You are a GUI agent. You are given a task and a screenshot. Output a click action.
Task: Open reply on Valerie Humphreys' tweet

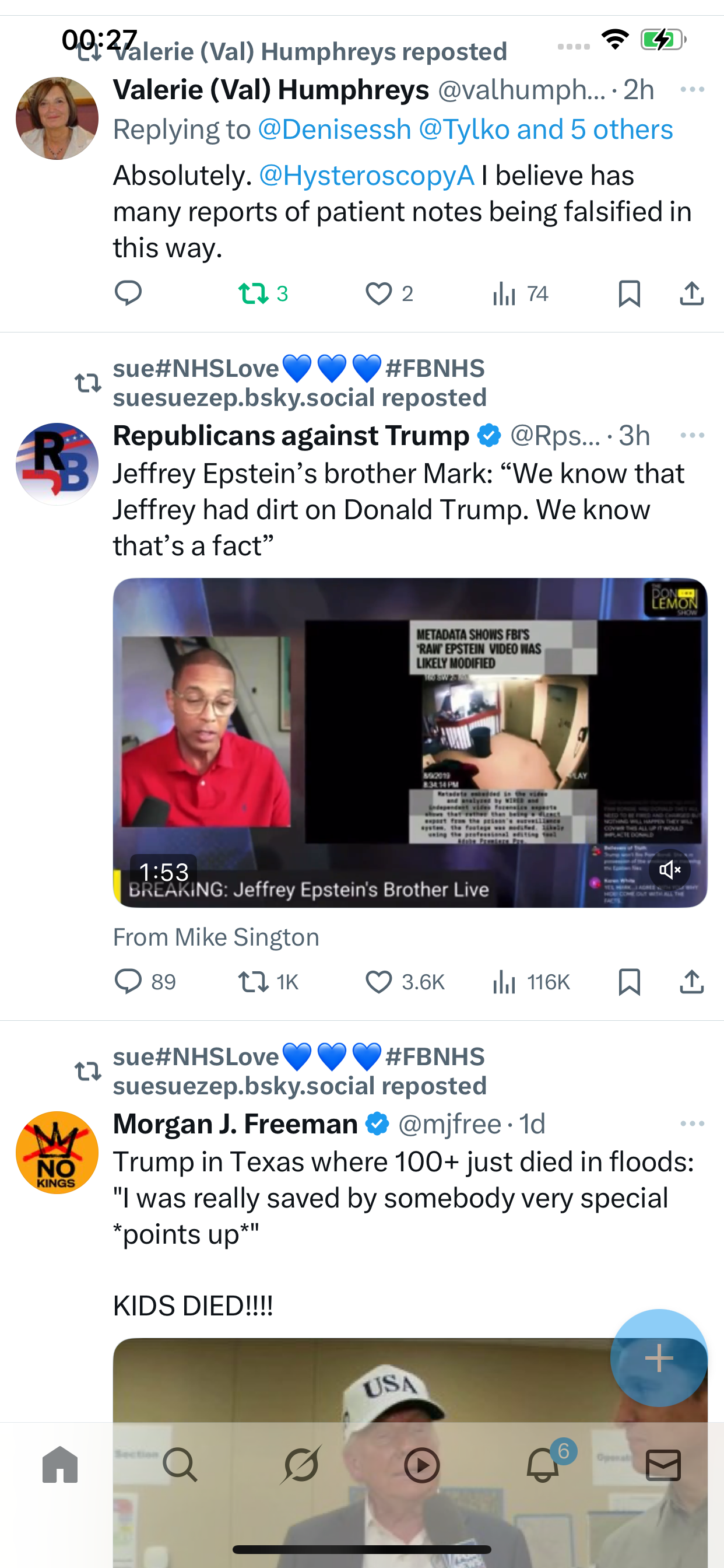coord(128,293)
